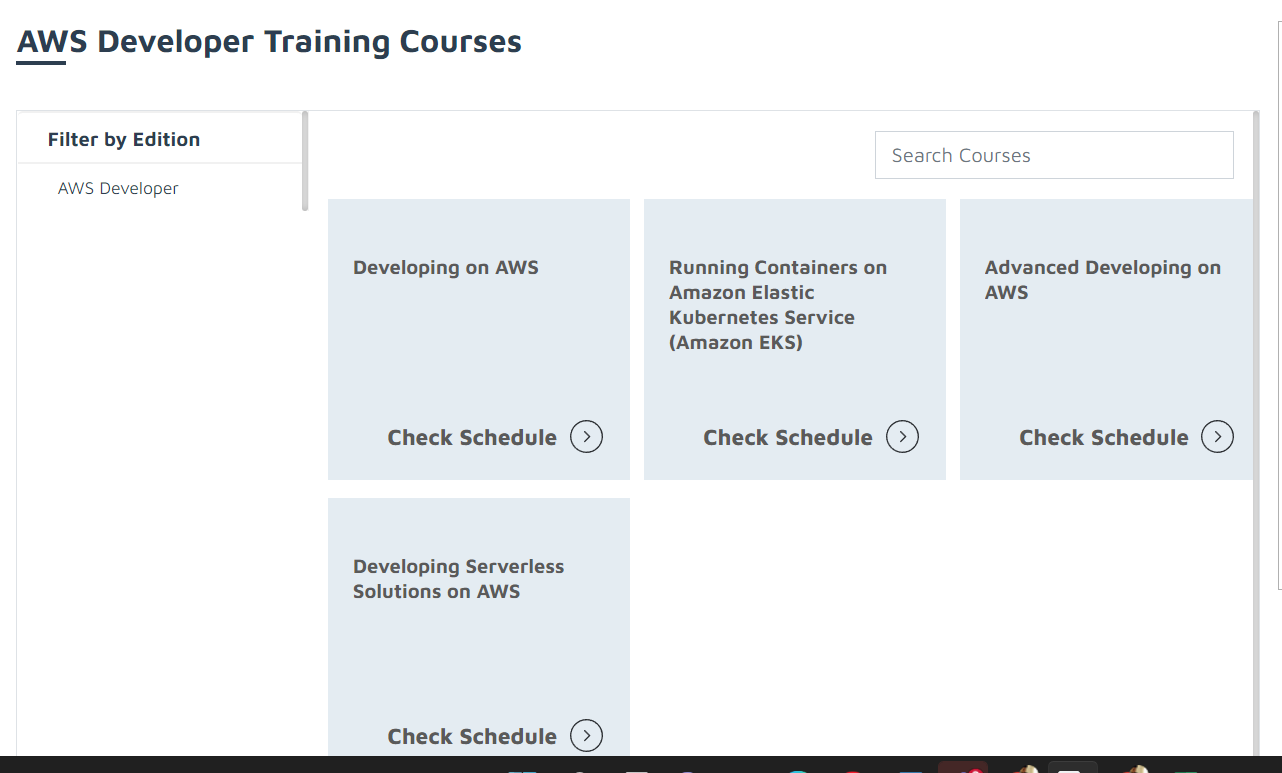Open Check Schedule text for Serverless Solutions course
The height and width of the screenshot is (773, 1282).
(472, 737)
